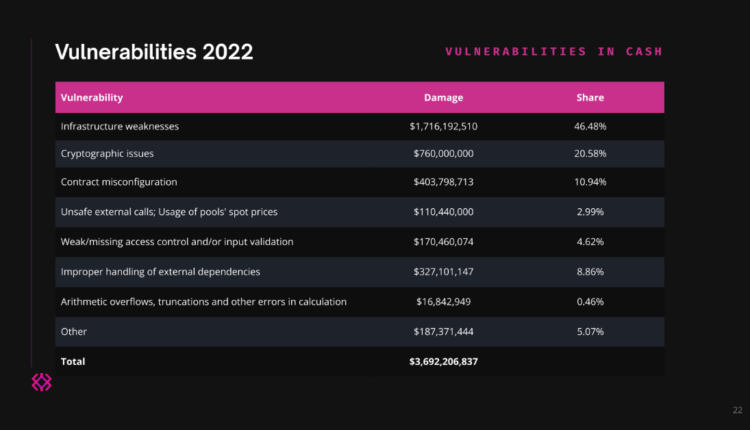Viewport: 750px width, 430px height.
Task: Click the 20.58% share value
Action: [590, 154]
